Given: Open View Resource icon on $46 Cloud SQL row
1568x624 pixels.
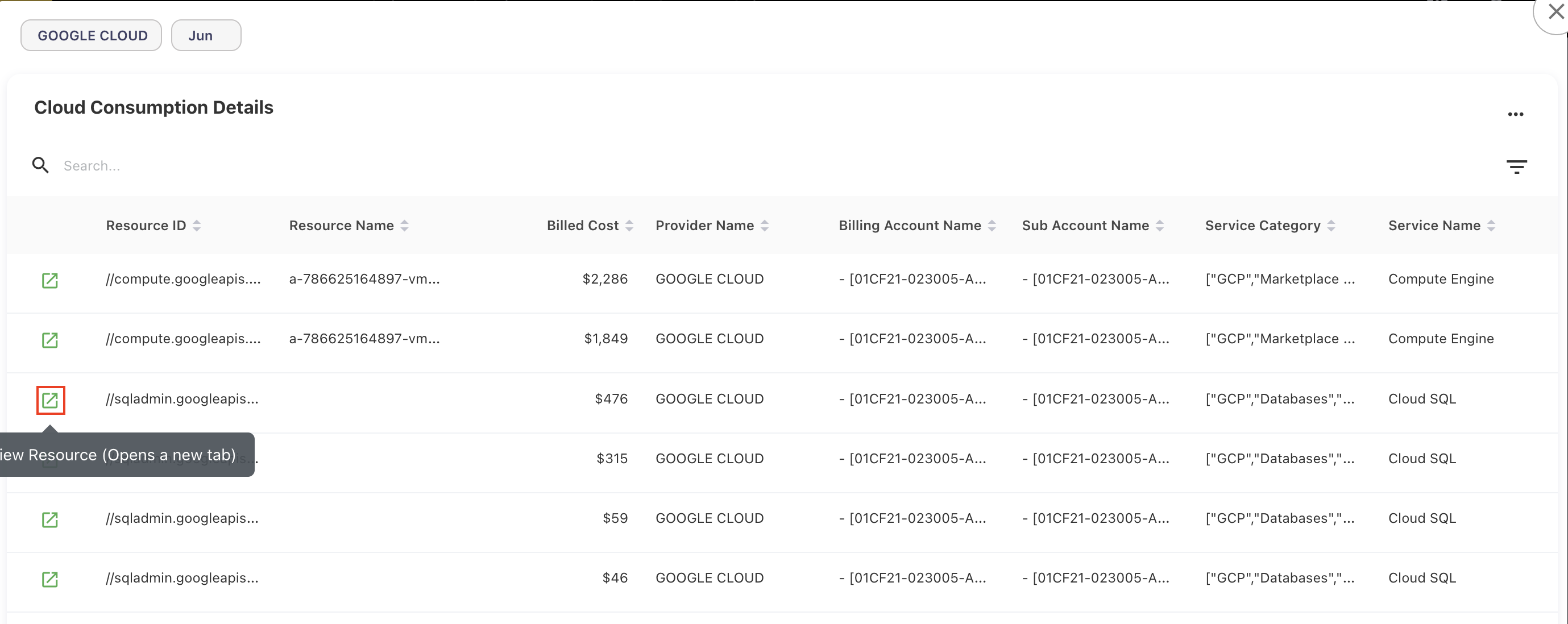Looking at the screenshot, I should (x=51, y=580).
